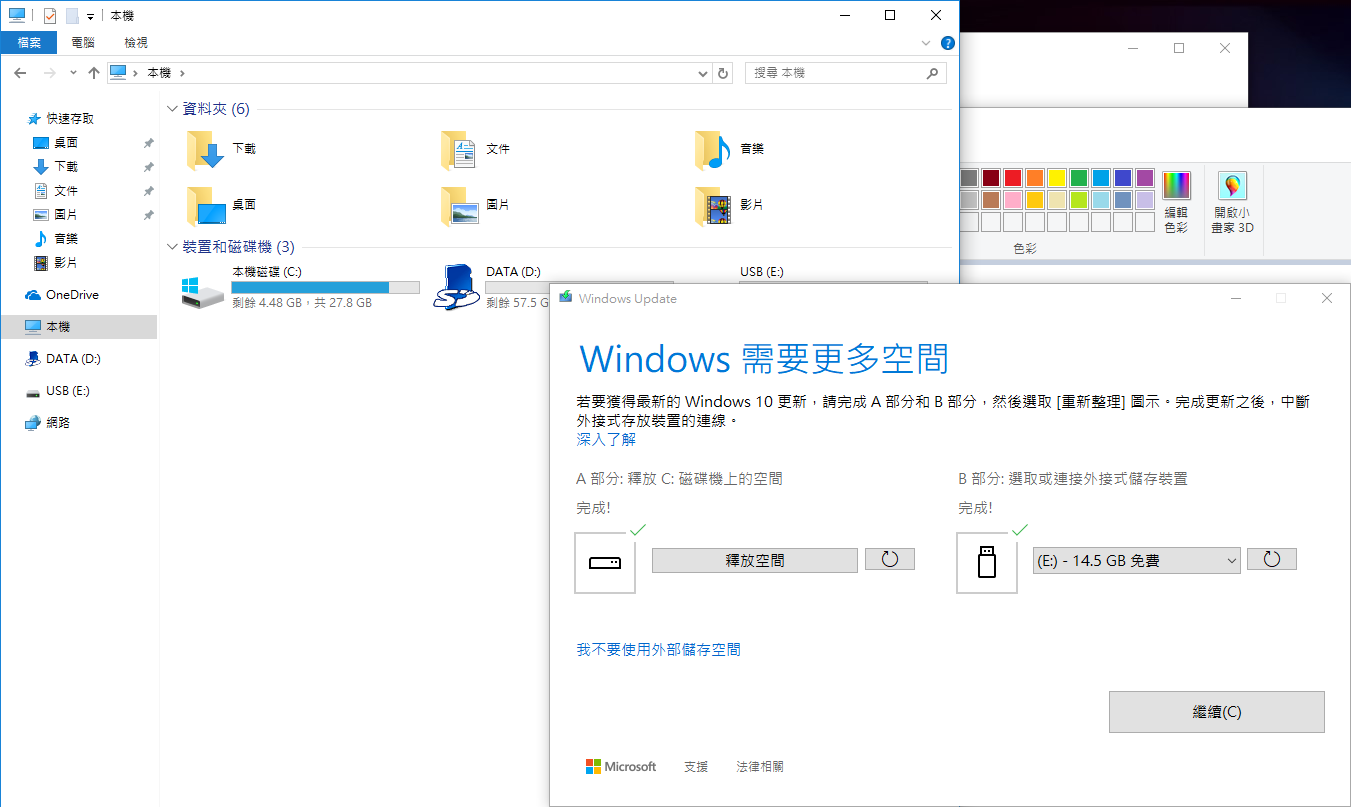This screenshot has width=1351, height=807.
Task: Select the 圖片 folder icon in main pane
Action: [x=461, y=206]
